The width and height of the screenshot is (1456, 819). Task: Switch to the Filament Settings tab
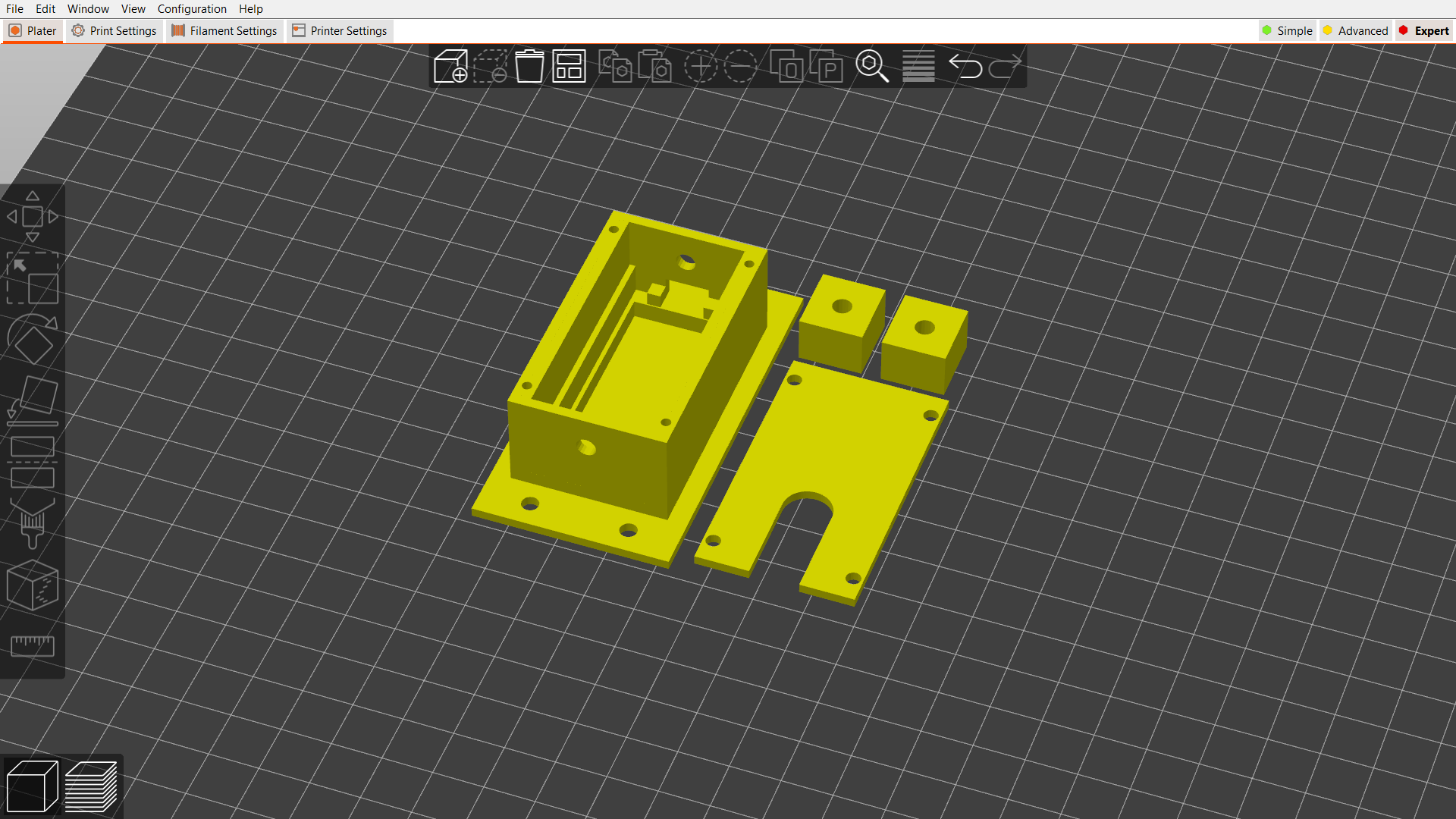click(x=224, y=30)
